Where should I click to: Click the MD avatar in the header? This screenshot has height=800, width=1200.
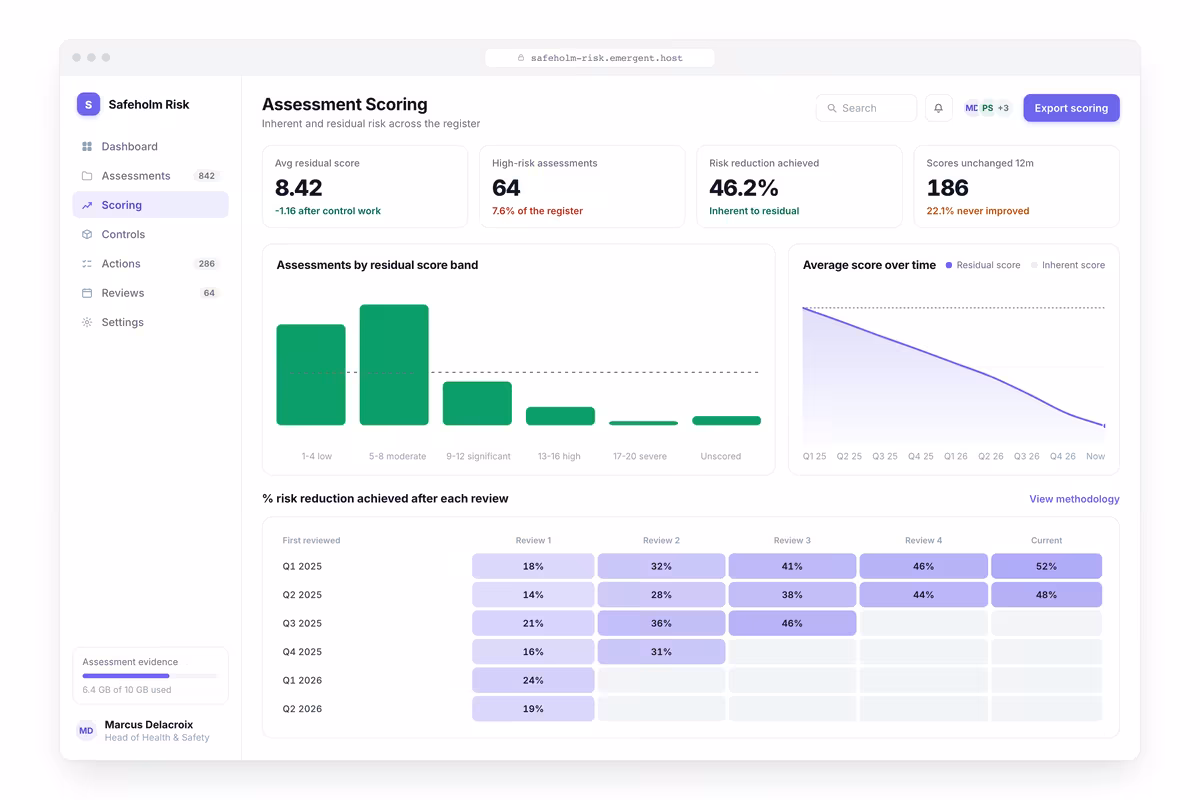971,108
